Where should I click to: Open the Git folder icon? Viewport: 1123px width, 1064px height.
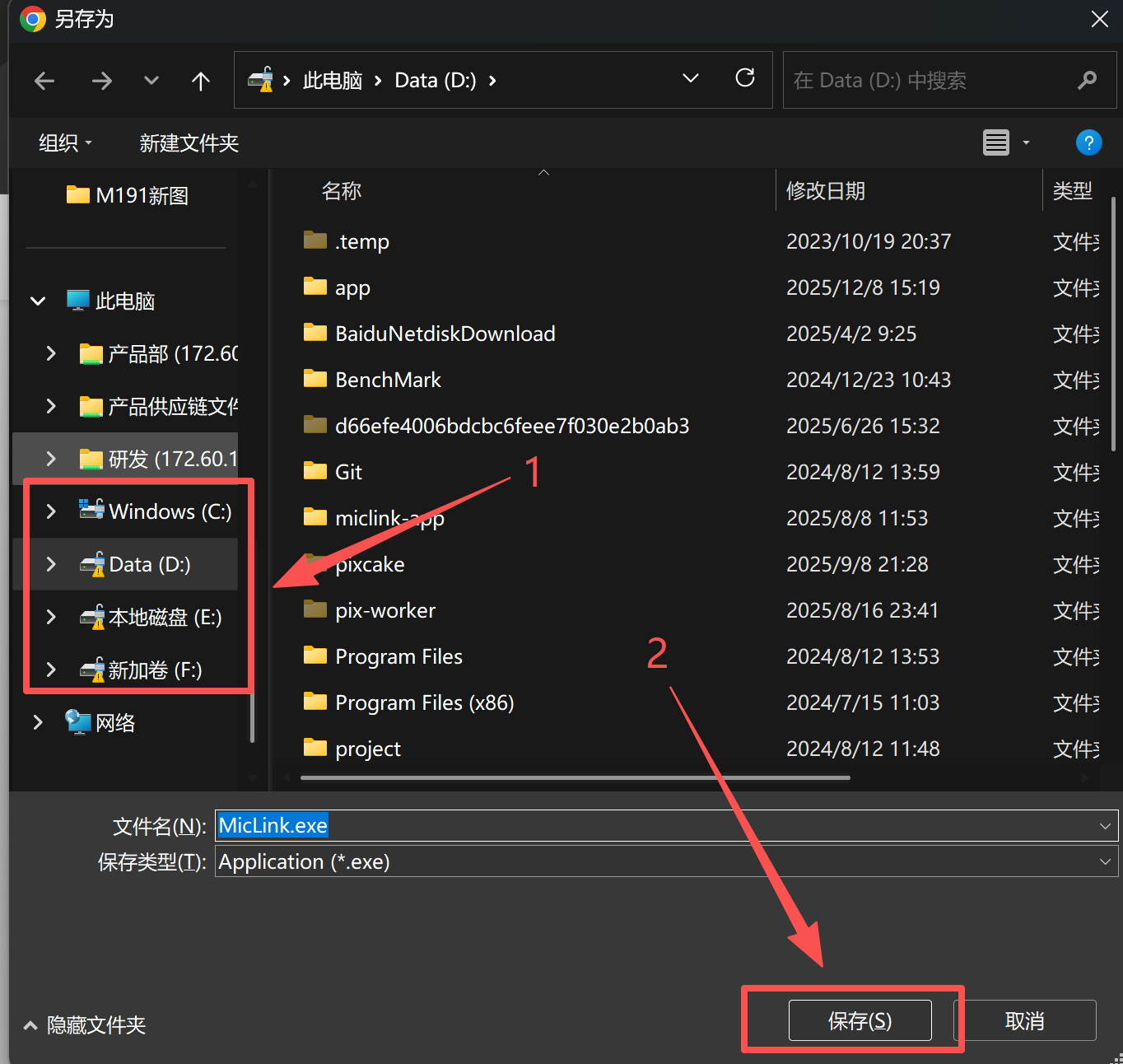(x=315, y=472)
